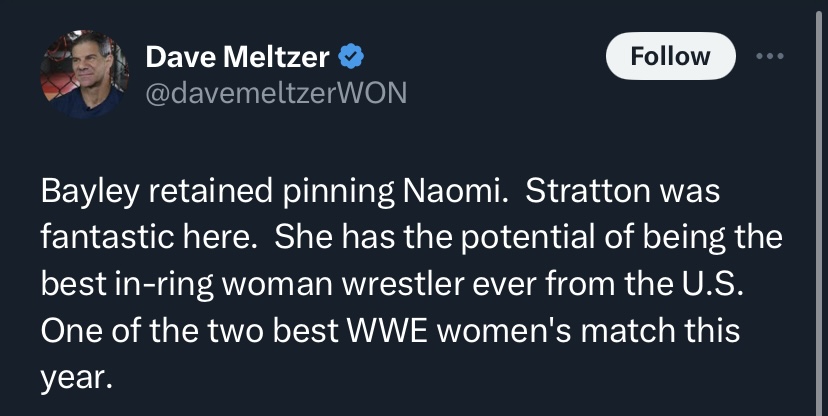Click the @davemeltzerWON handle
828x416 pixels.
pos(277,92)
